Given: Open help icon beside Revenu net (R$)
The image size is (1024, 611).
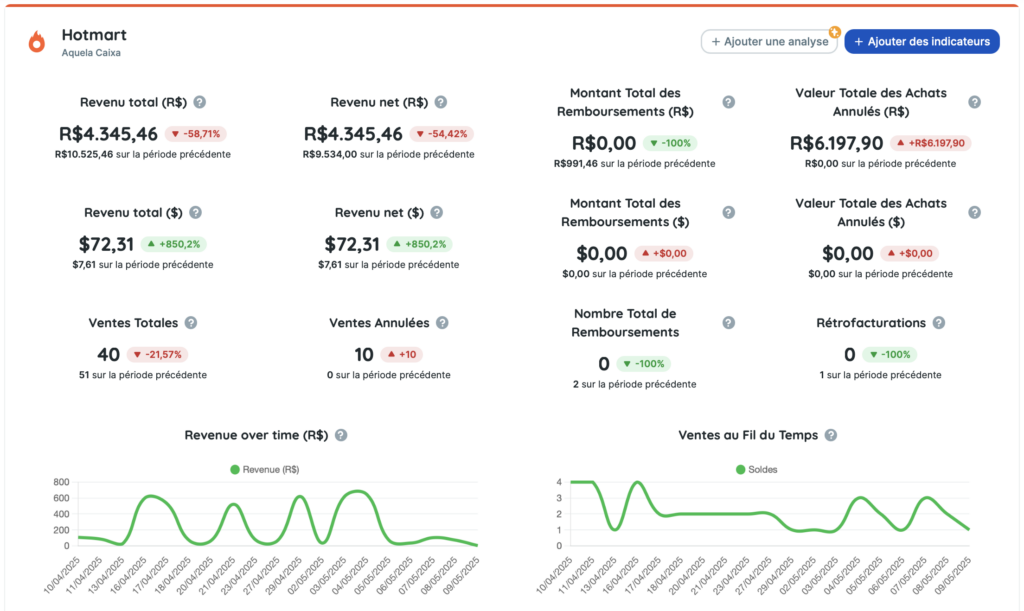Looking at the screenshot, I should click(440, 102).
